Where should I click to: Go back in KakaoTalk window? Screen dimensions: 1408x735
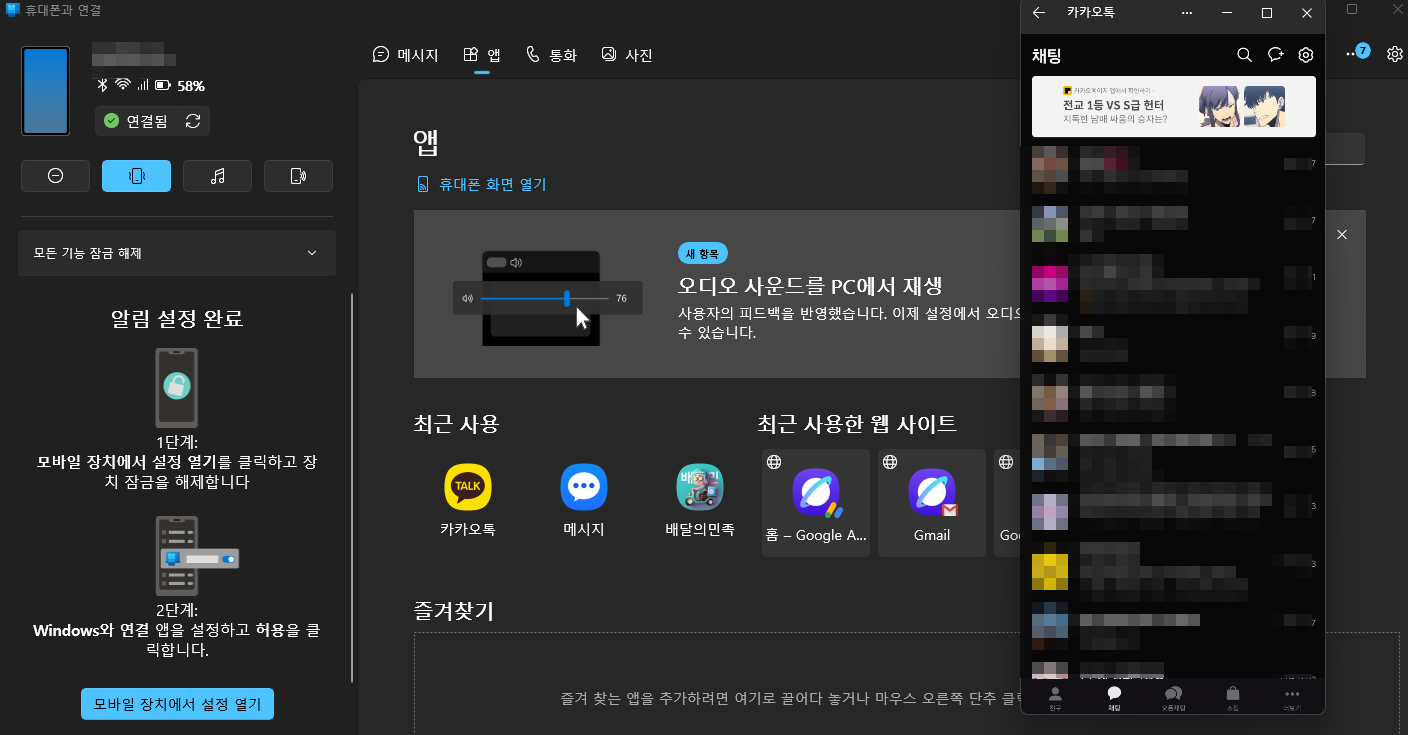click(1039, 13)
